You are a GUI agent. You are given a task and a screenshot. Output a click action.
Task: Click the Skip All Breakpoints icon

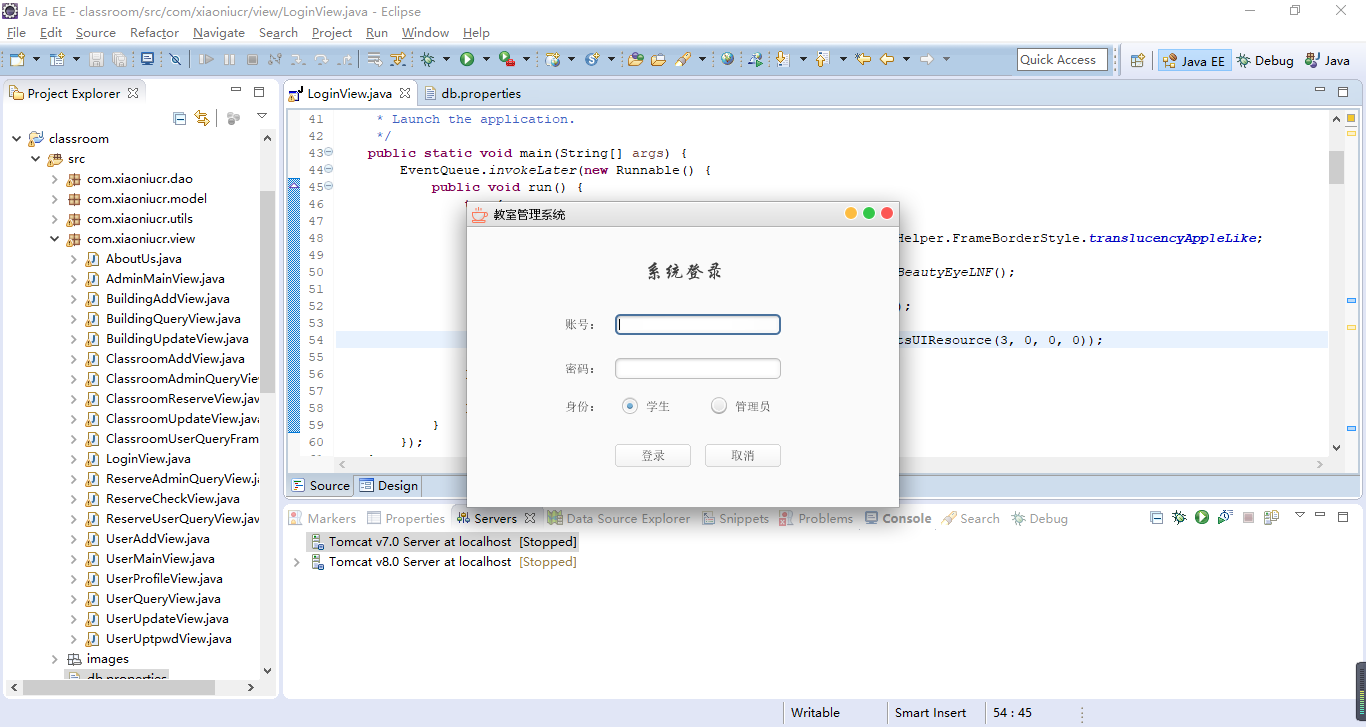175,60
